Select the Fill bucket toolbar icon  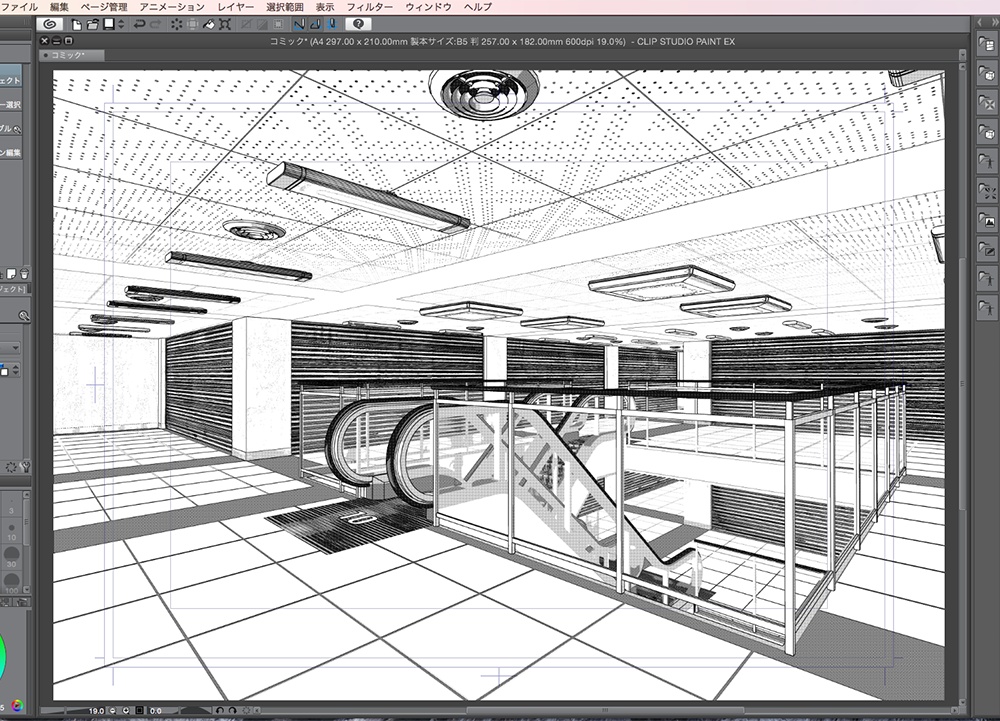tap(208, 23)
